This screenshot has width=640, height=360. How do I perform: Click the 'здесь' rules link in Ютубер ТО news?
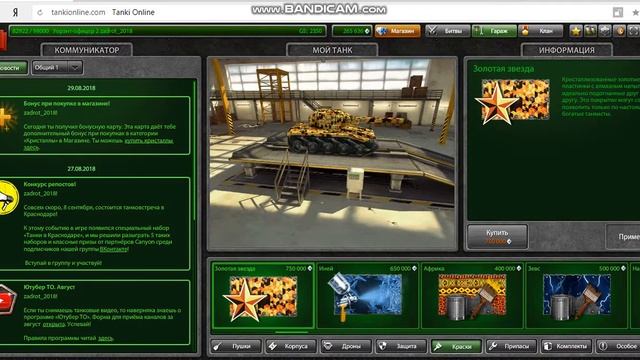click(105, 338)
